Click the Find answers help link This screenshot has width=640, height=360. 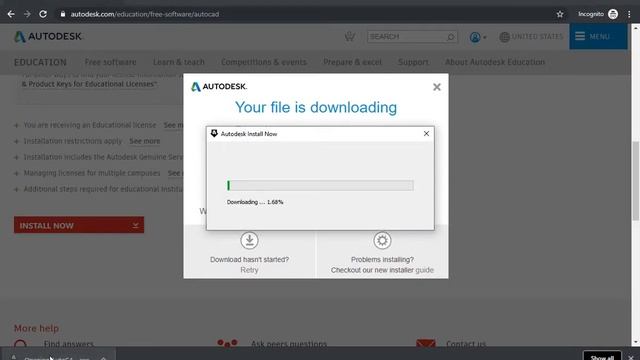(69, 344)
